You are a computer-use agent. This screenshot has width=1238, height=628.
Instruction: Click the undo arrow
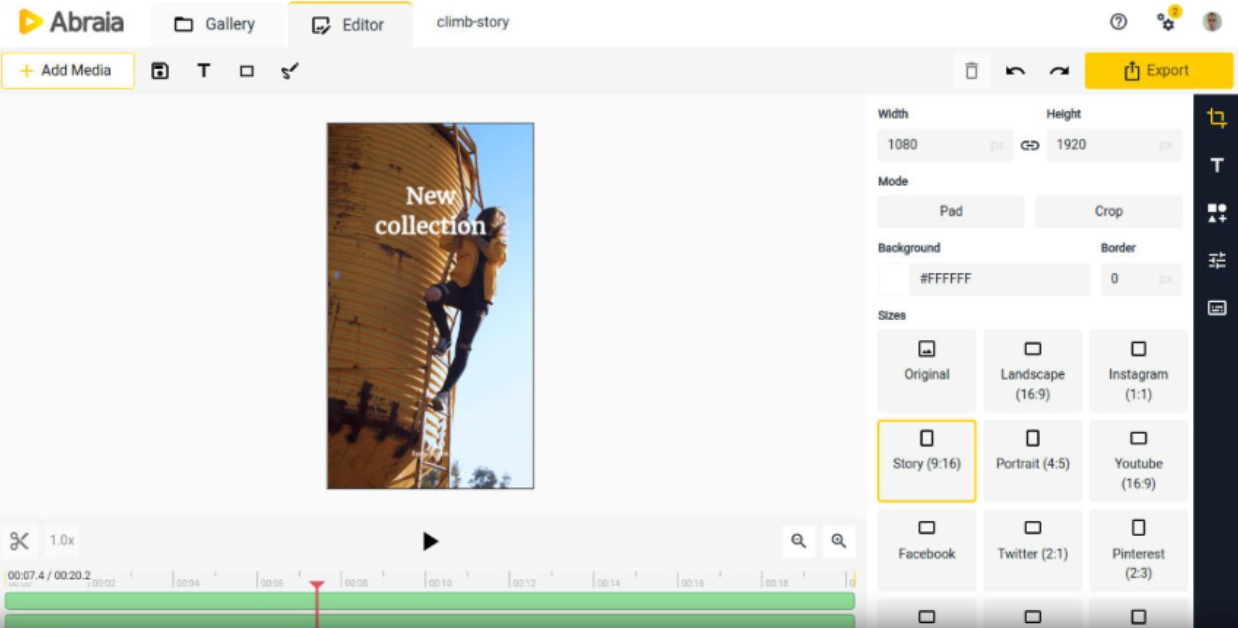point(1015,71)
